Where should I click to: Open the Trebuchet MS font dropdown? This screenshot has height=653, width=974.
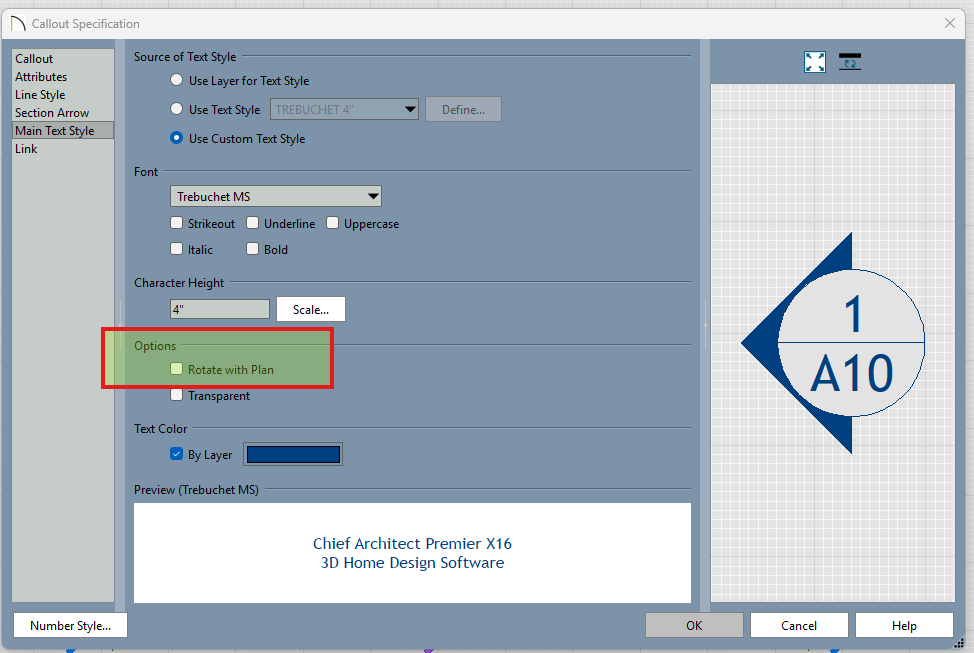275,197
